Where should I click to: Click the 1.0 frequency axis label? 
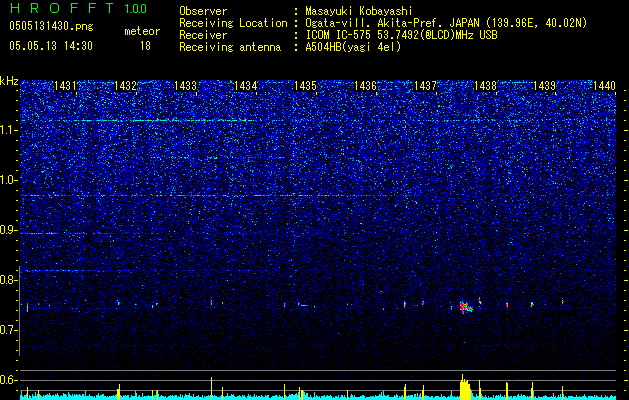click(x=8, y=181)
